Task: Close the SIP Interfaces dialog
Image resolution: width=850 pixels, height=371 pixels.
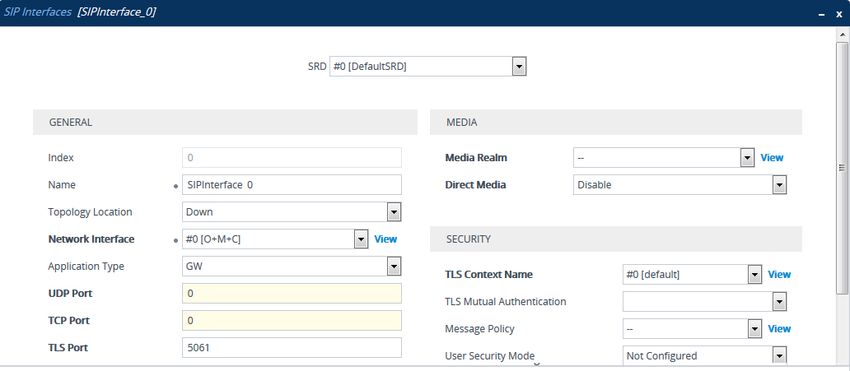Action: point(839,15)
